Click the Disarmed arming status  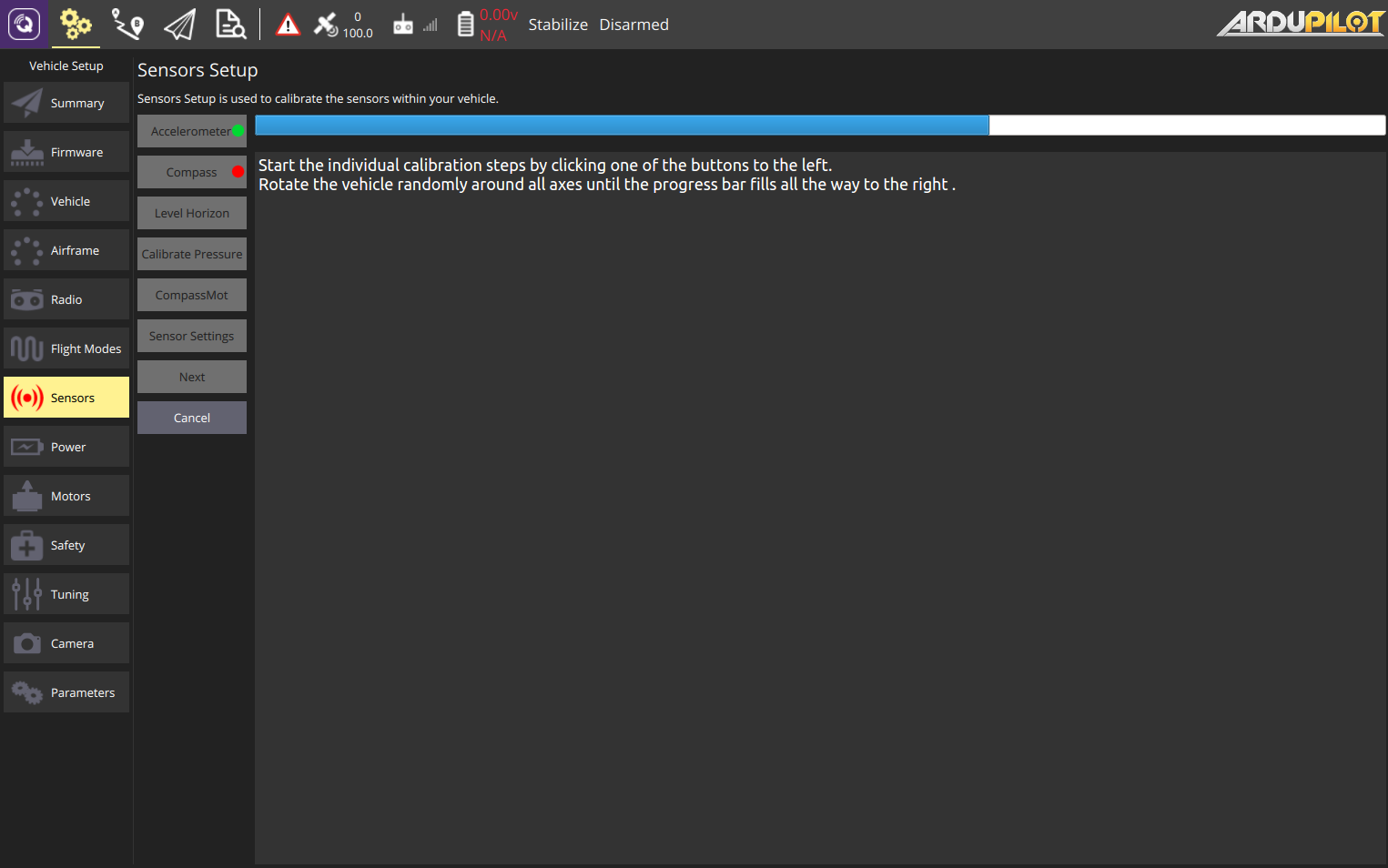(x=633, y=25)
